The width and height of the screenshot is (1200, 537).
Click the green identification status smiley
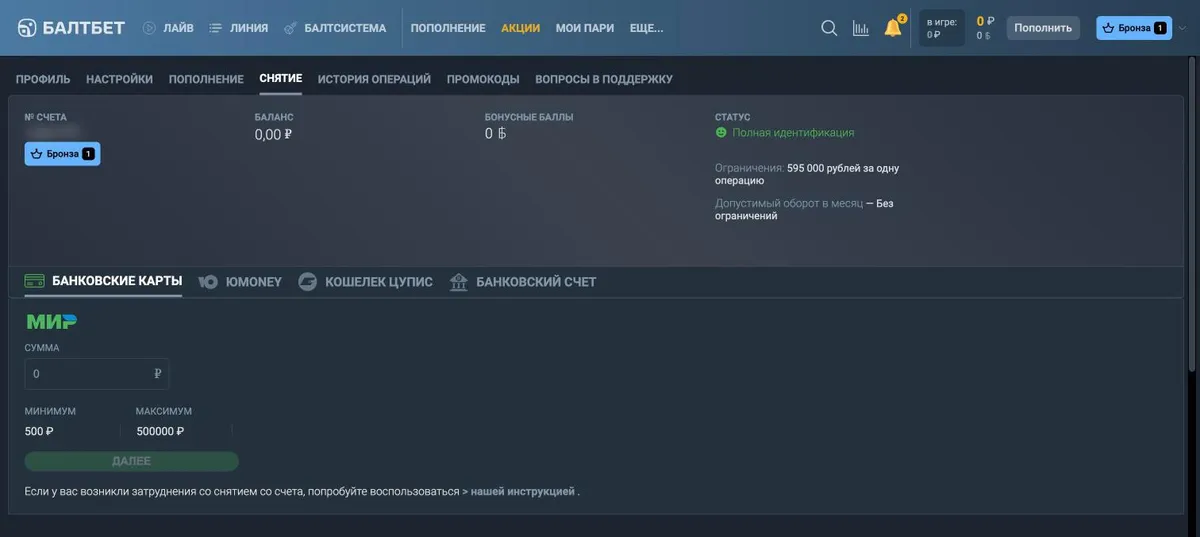(721, 132)
